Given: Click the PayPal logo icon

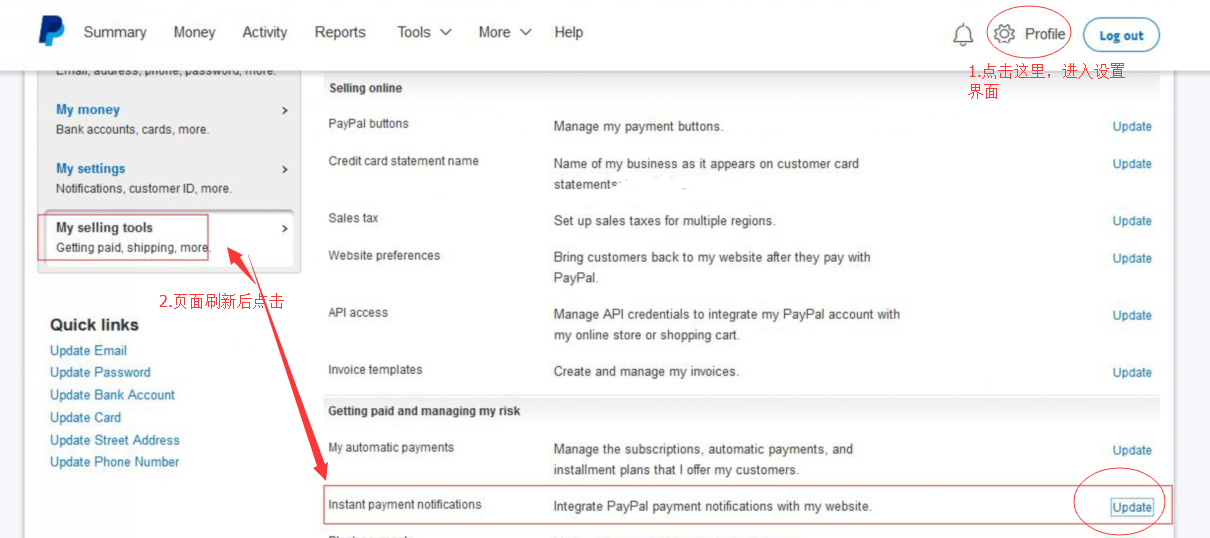Looking at the screenshot, I should click(52, 31).
